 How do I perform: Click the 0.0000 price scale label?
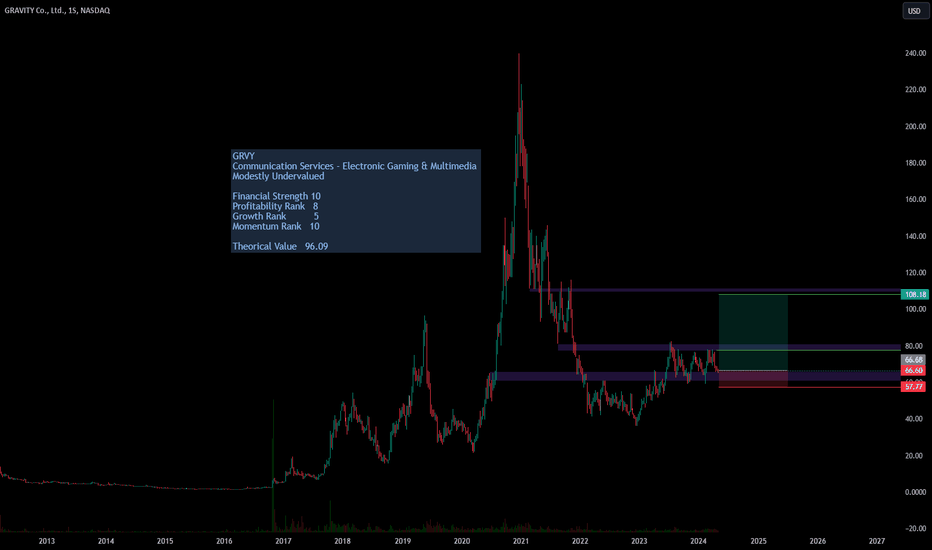point(915,492)
